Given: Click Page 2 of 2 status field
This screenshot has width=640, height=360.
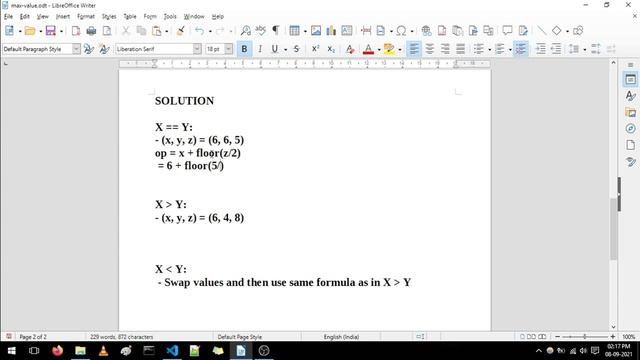Looking at the screenshot, I should click(33, 337).
